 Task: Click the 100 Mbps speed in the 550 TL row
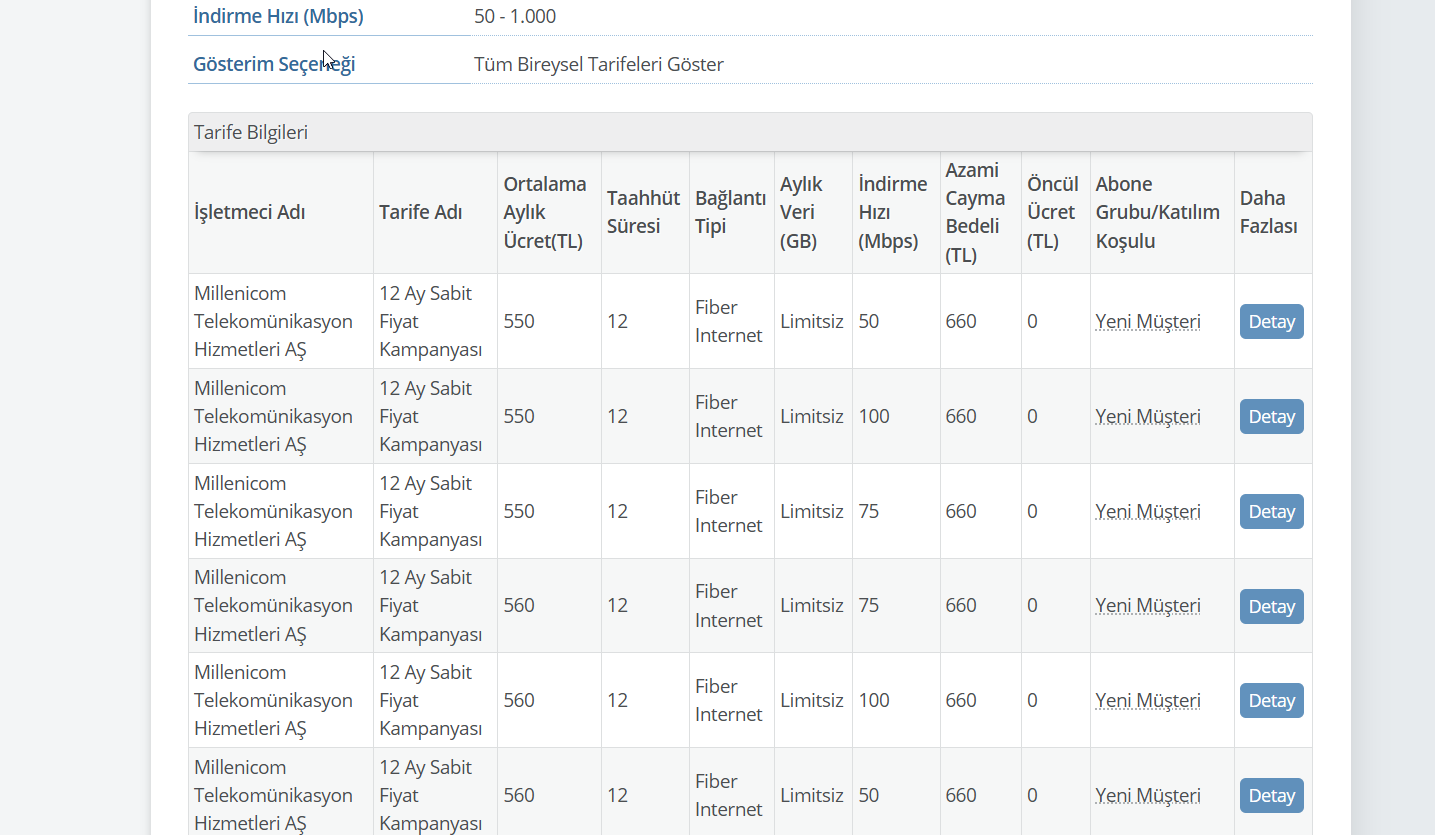pos(874,416)
